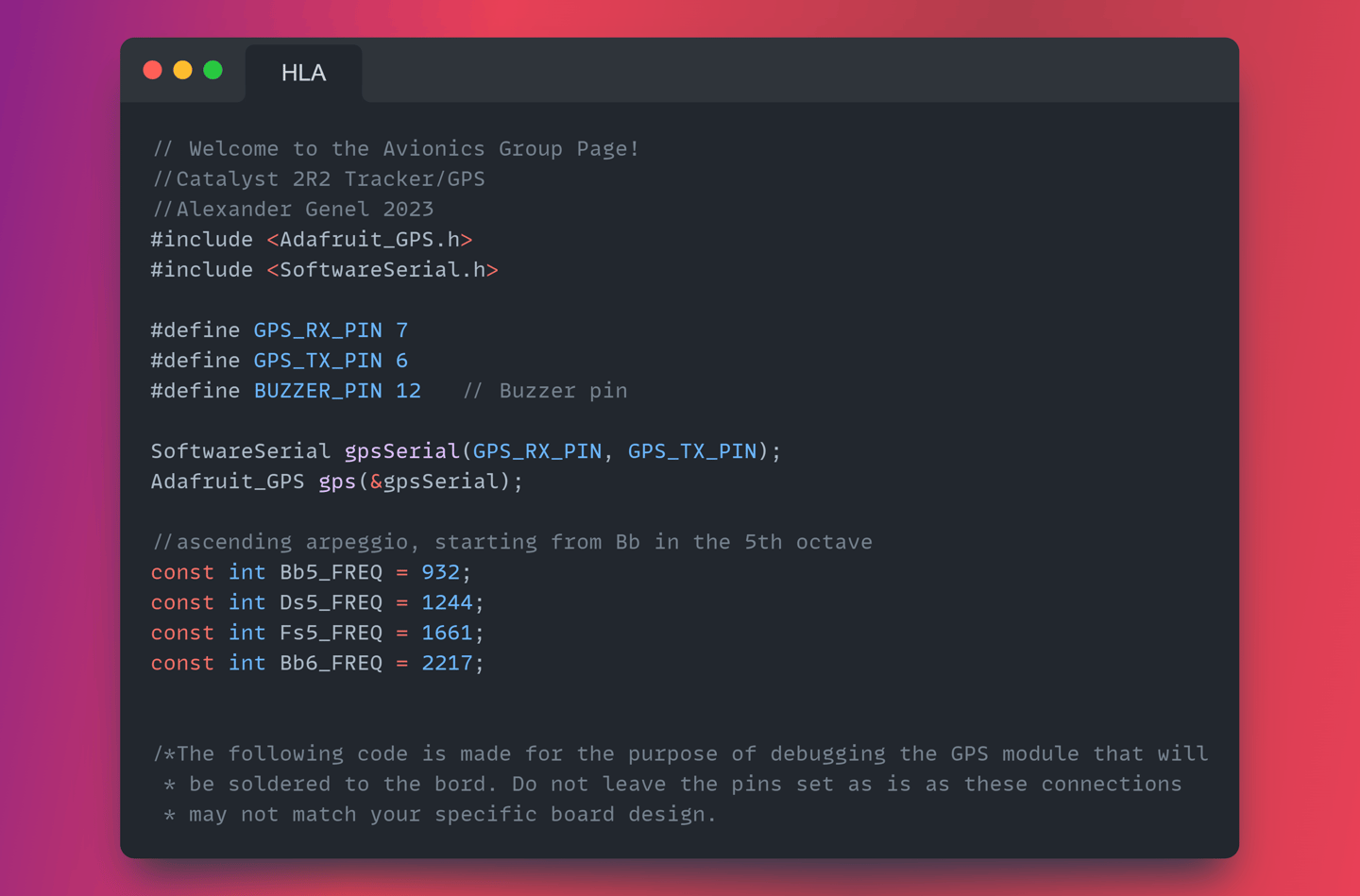Click the yellow minimize window button
1360x896 pixels.
click(182, 70)
